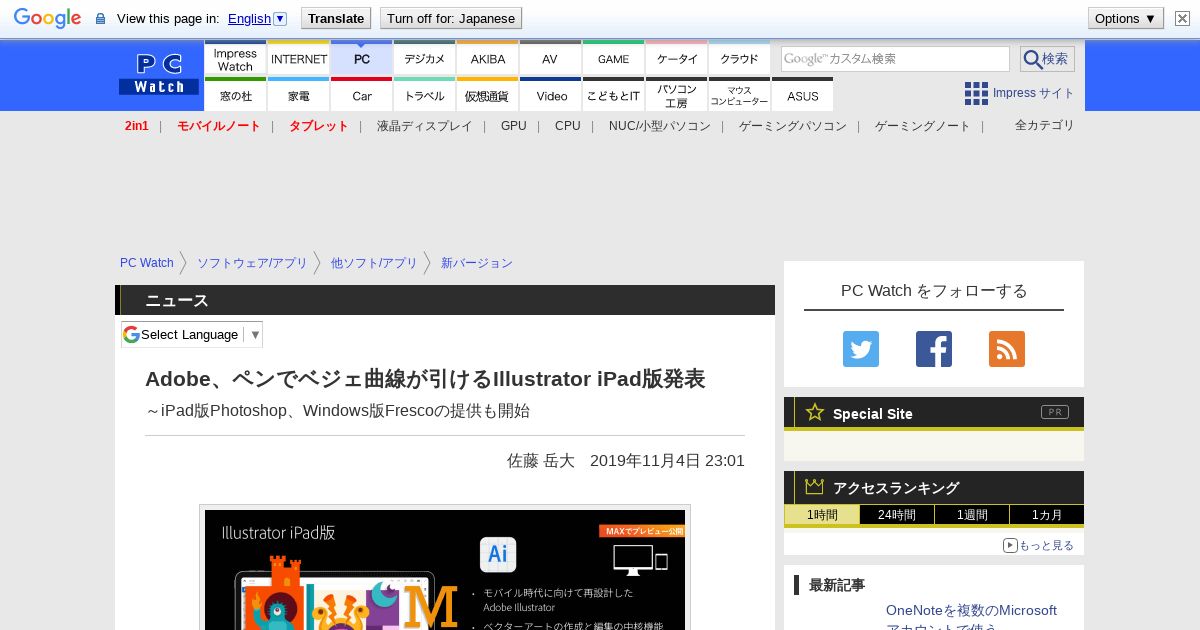The height and width of the screenshot is (630, 1200).
Task: Open the Car site tab
Action: [x=362, y=95]
